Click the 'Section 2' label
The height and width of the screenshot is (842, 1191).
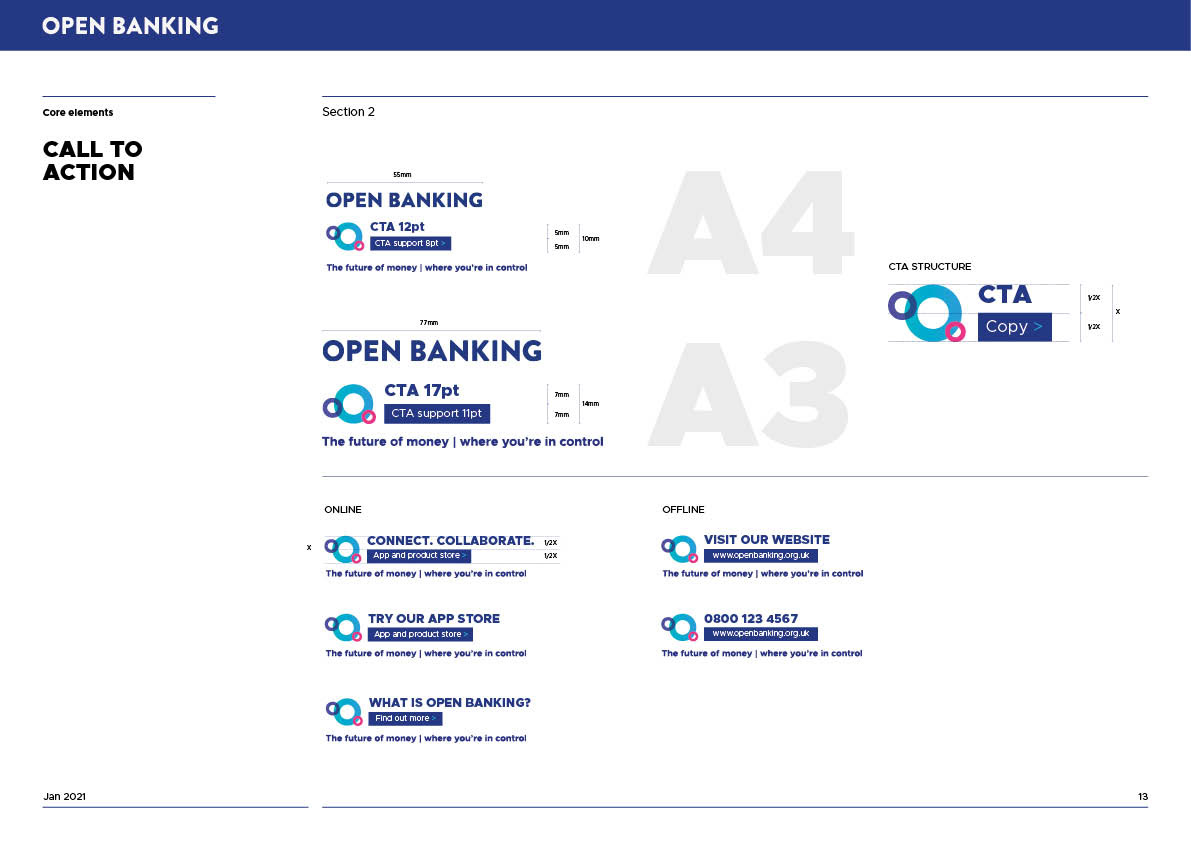[x=348, y=112]
